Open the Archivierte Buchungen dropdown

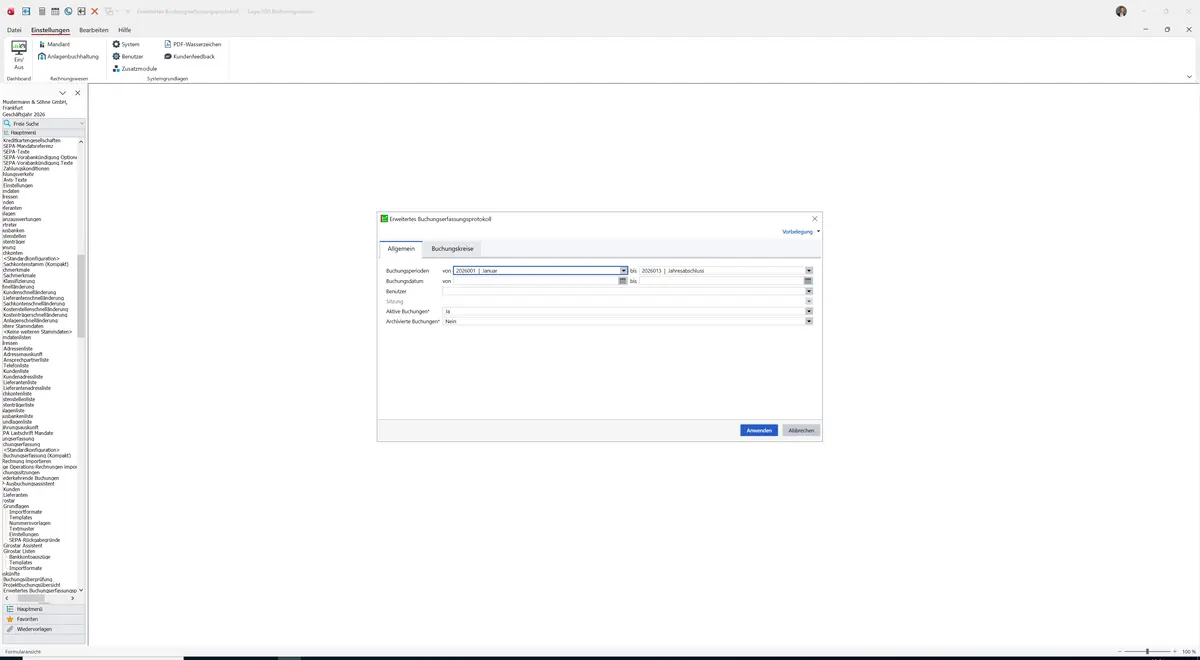click(x=808, y=321)
